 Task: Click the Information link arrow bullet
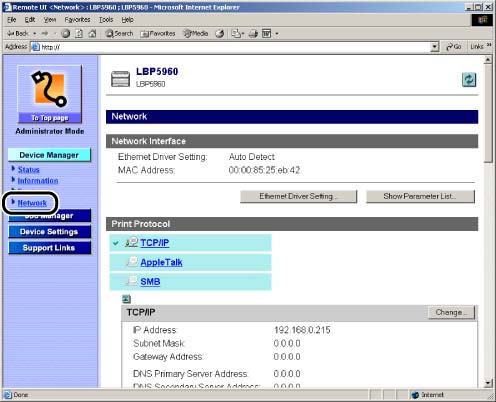click(13, 180)
